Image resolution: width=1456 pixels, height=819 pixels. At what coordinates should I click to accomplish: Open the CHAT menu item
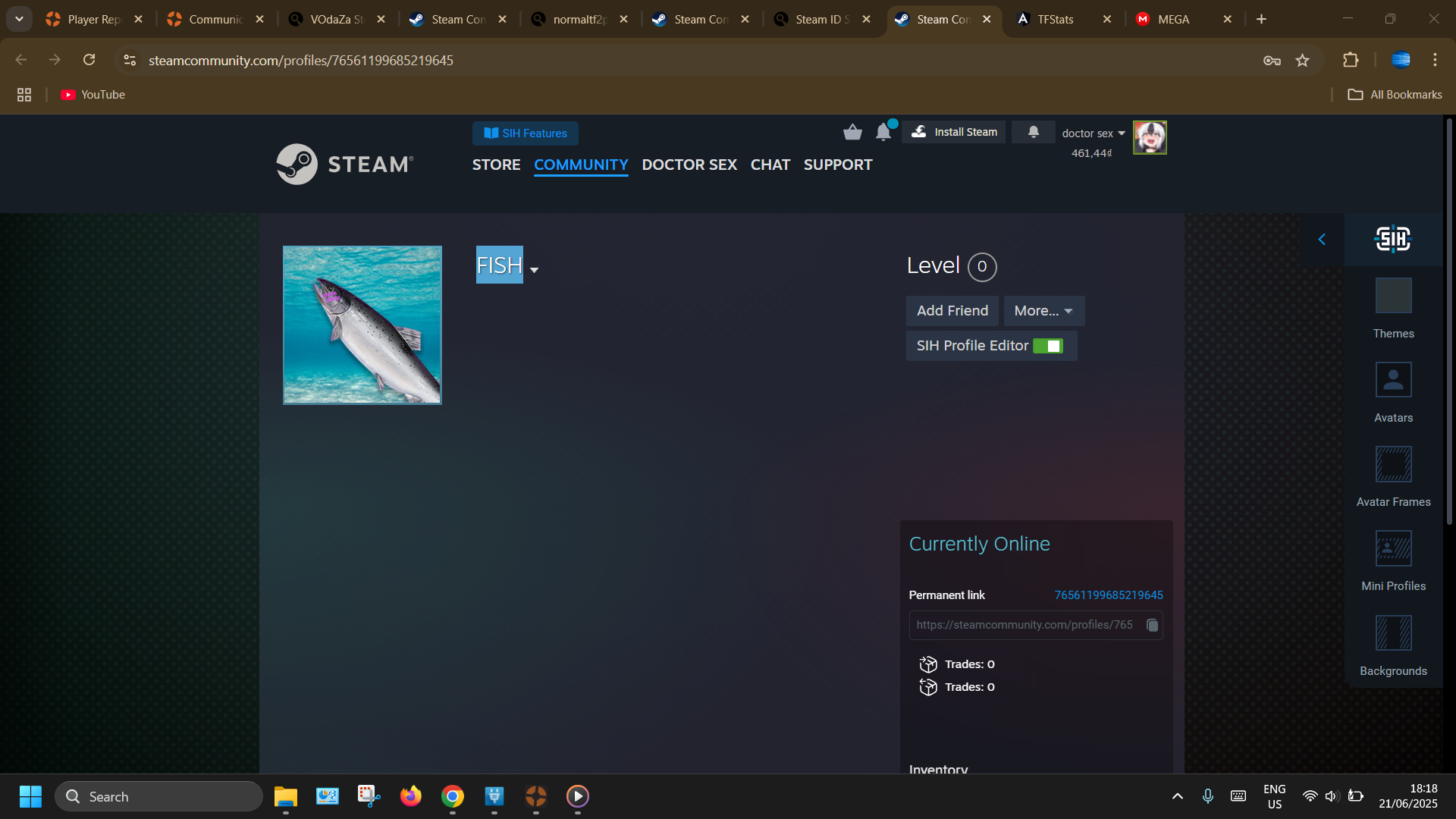[770, 165]
